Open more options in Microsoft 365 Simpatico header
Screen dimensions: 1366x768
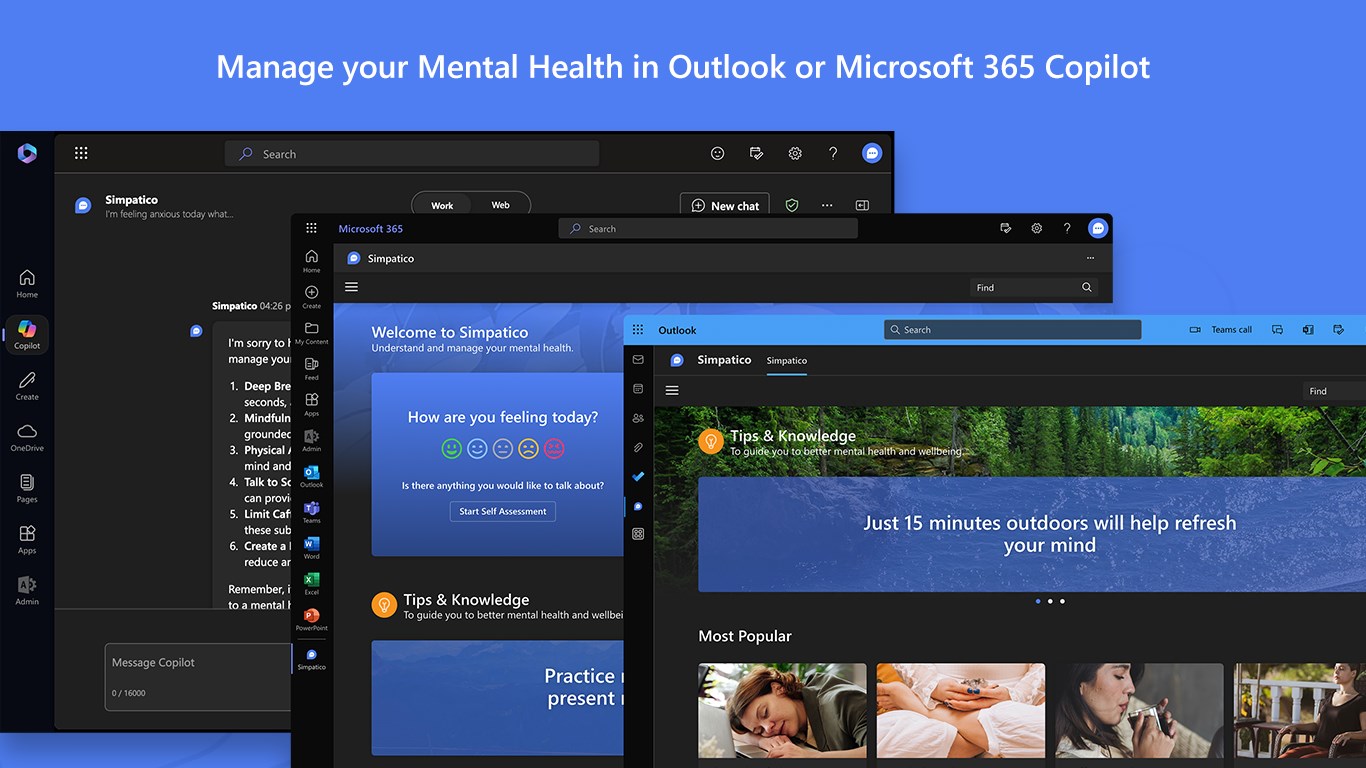[x=1090, y=258]
